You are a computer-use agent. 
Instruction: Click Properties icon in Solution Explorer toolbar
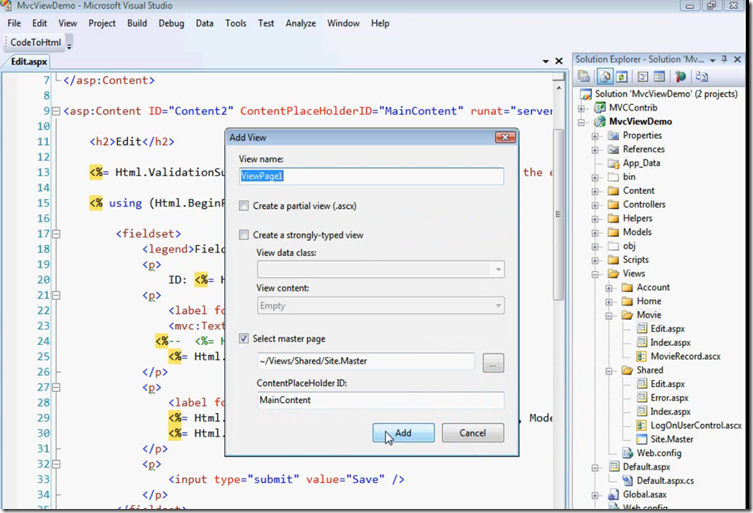(584, 76)
